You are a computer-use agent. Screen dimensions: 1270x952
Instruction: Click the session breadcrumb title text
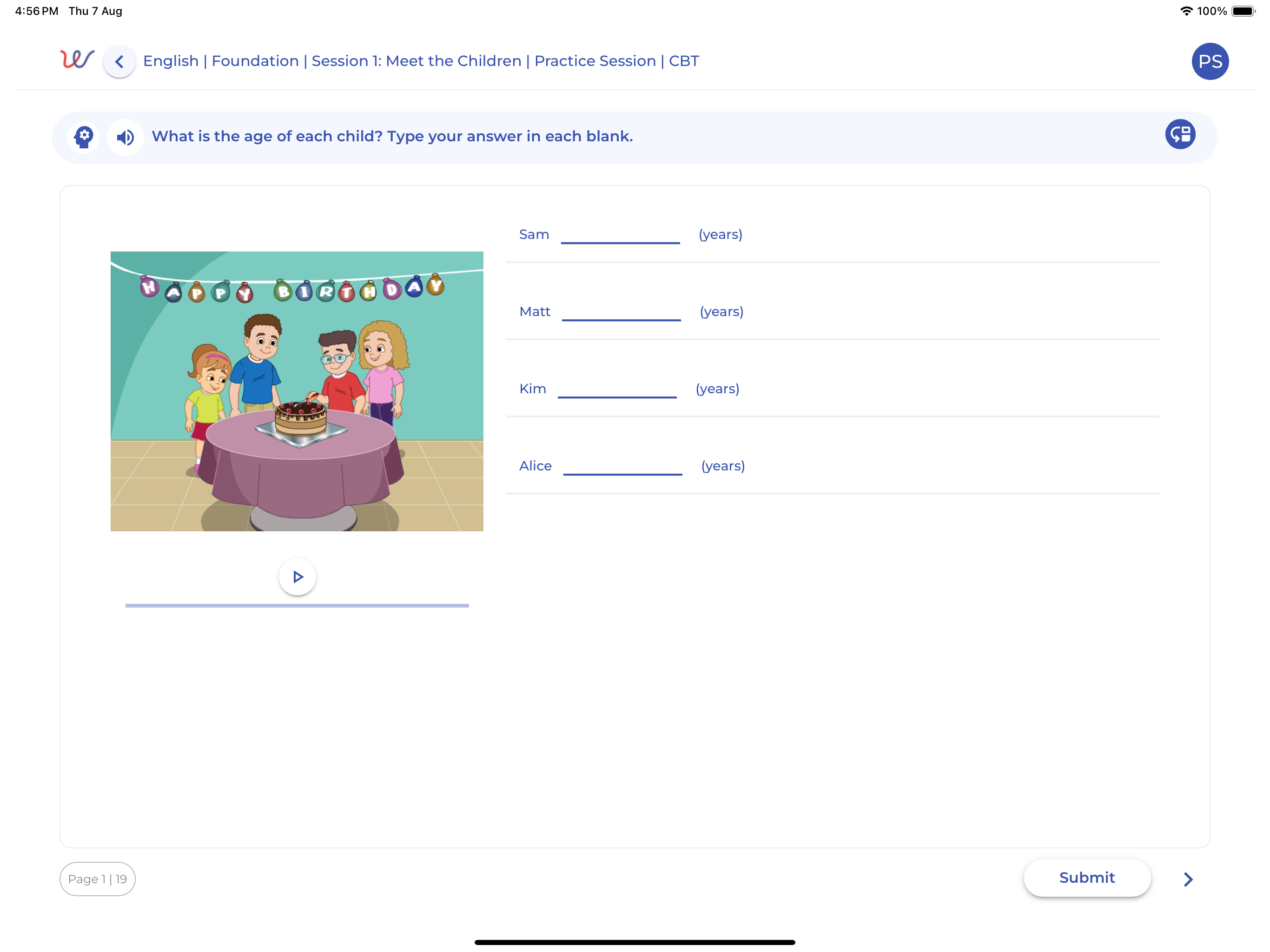[x=421, y=61]
